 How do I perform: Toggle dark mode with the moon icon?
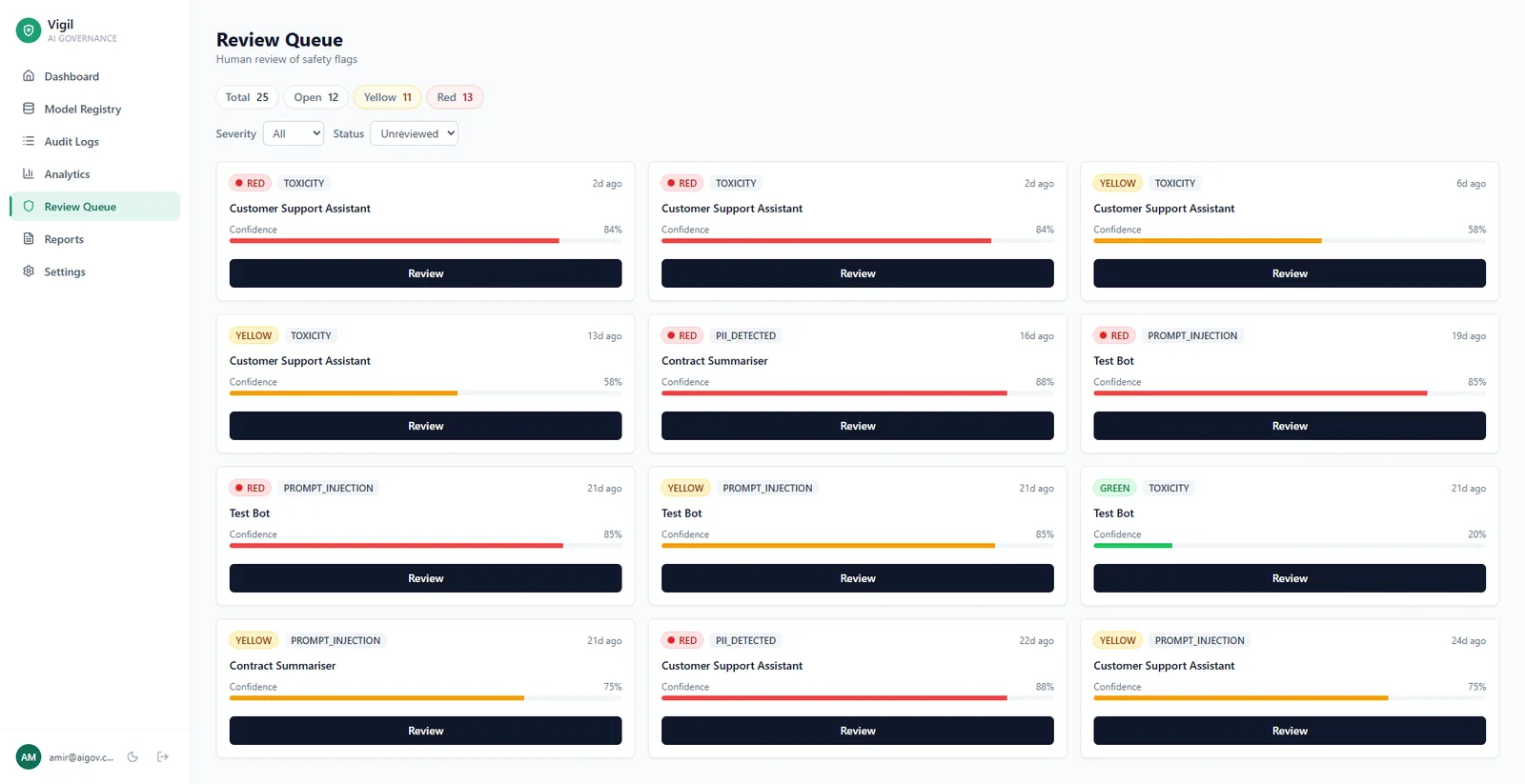click(x=132, y=757)
